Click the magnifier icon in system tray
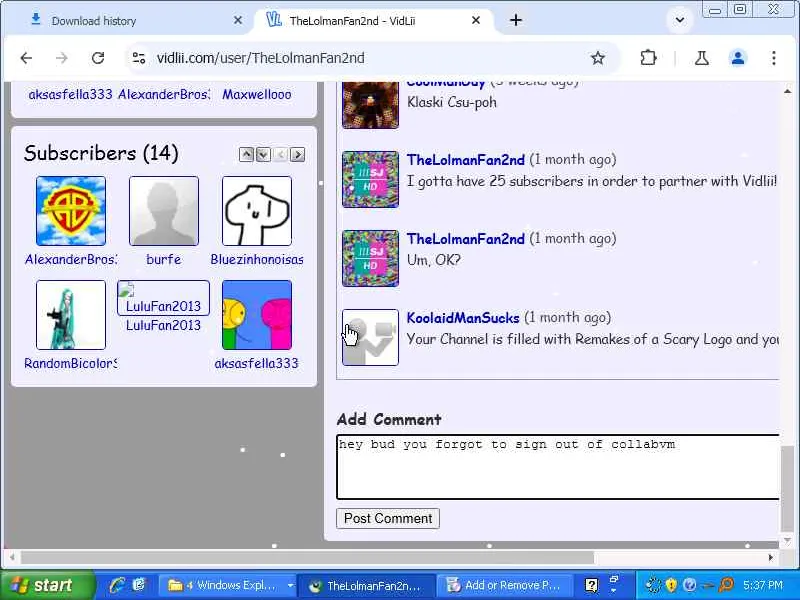800x600 pixels. pos(726,585)
